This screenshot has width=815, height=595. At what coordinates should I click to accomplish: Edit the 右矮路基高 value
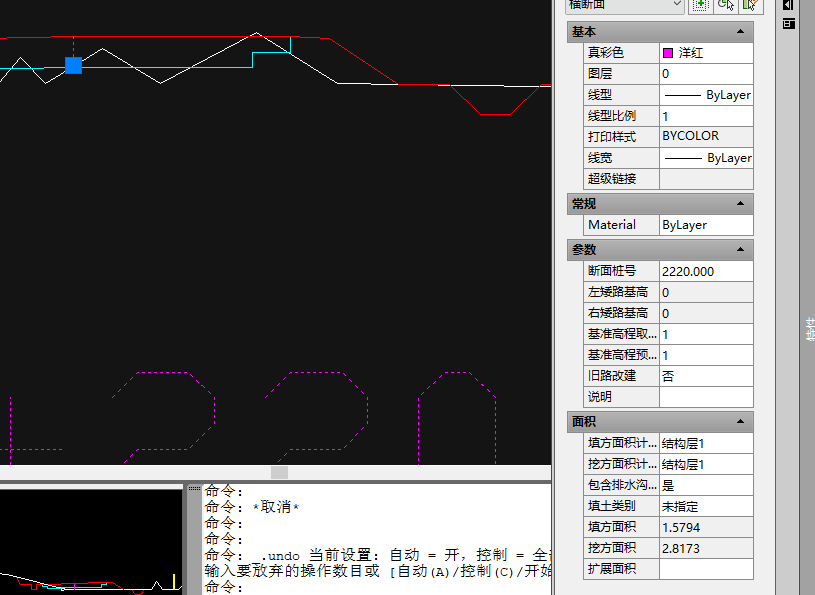coord(706,313)
